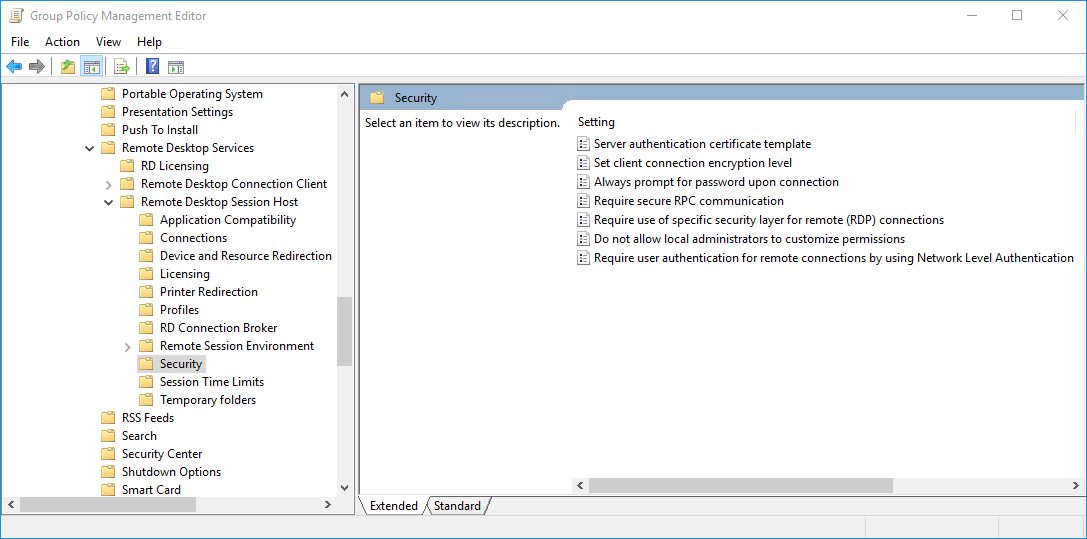Select the Shutdown Options folder
Screen dimensions: 1087x539
(171, 472)
